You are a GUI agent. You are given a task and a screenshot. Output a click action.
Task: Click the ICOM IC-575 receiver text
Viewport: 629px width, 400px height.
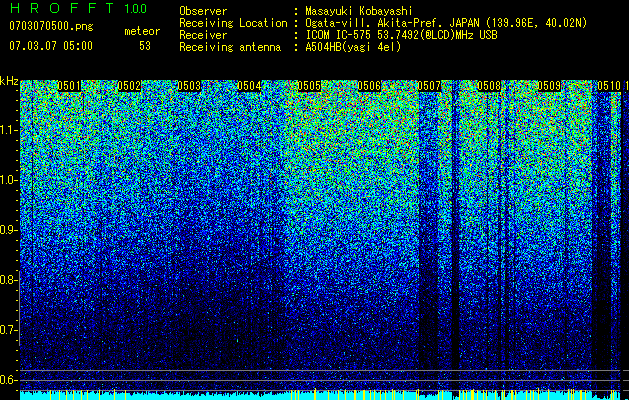(402, 35)
